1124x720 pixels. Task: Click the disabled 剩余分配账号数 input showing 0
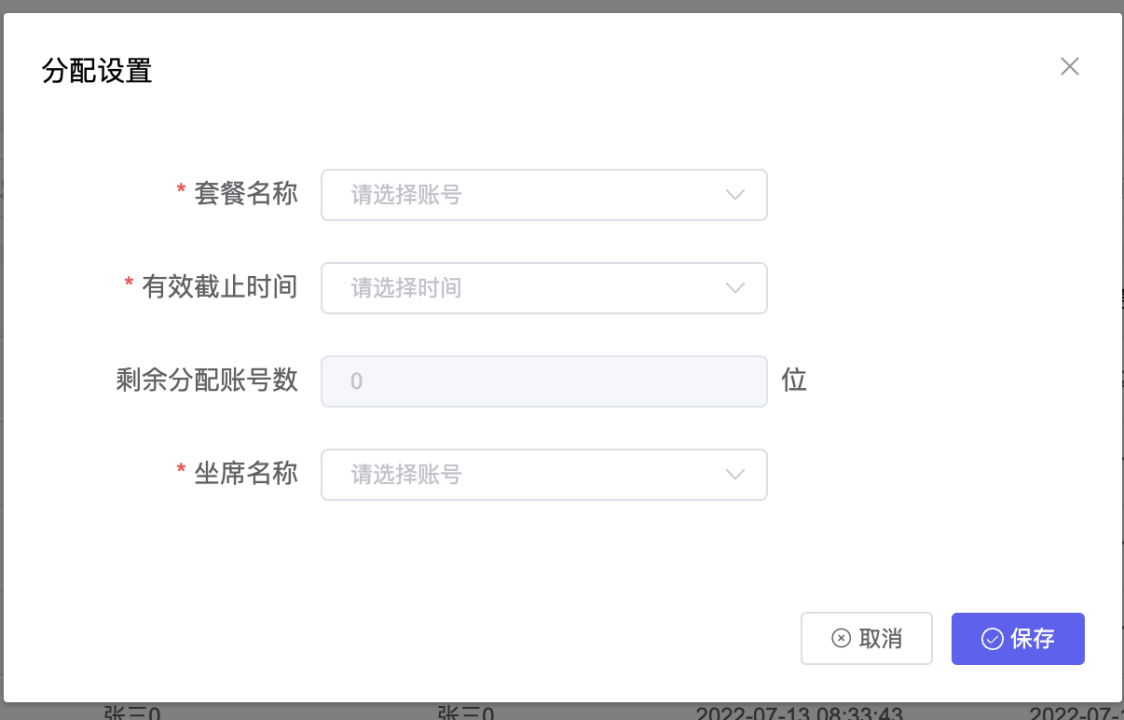tap(544, 382)
